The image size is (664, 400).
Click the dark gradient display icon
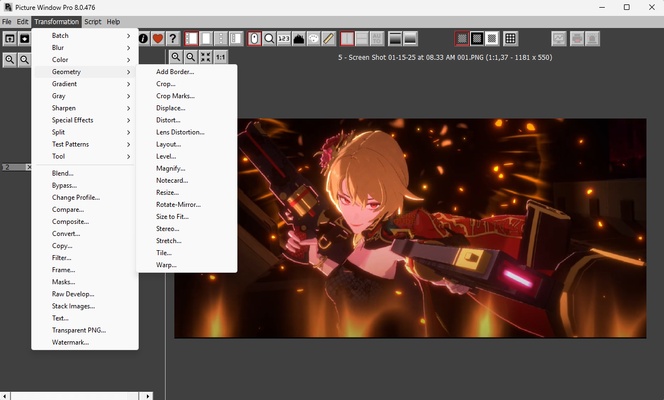395,39
